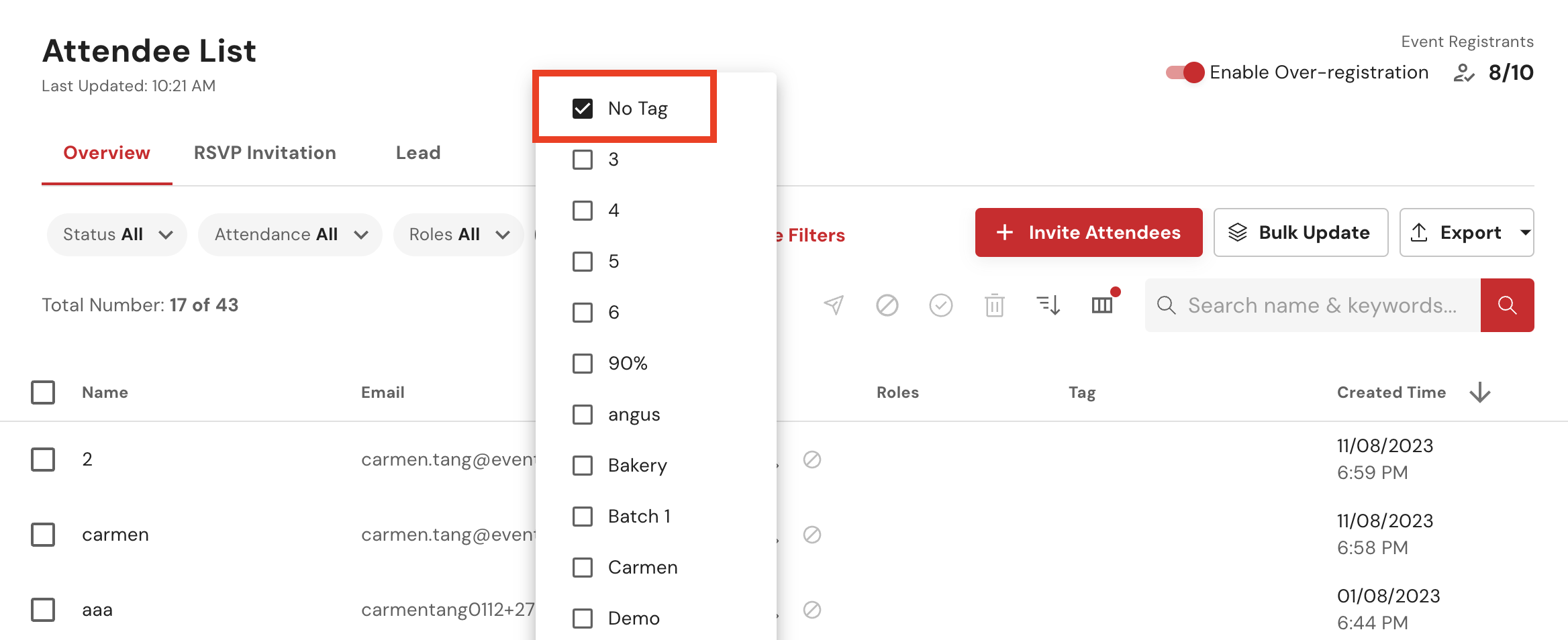Click the Invite Attendees button
The width and height of the screenshot is (1568, 640).
click(1089, 233)
